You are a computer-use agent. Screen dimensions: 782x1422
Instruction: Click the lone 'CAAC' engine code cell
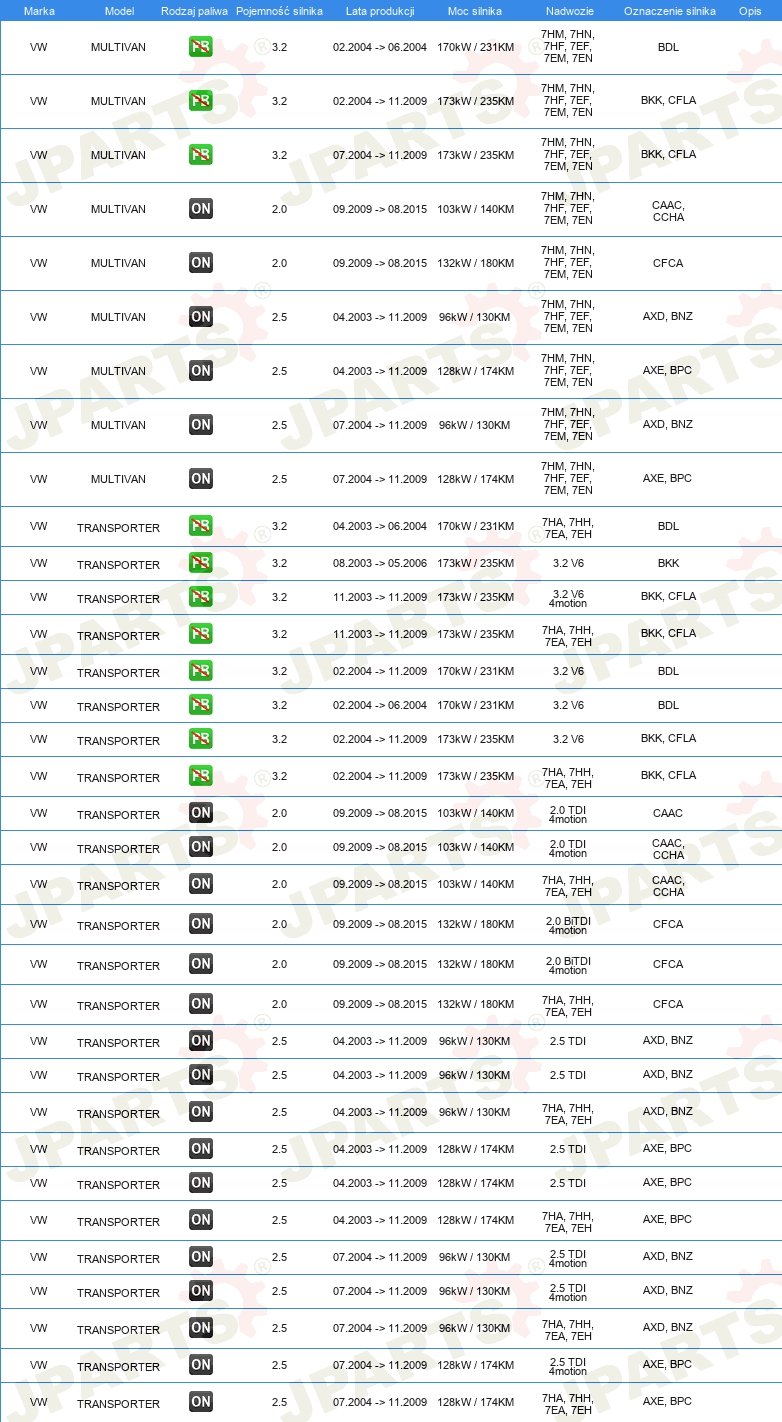click(x=668, y=813)
